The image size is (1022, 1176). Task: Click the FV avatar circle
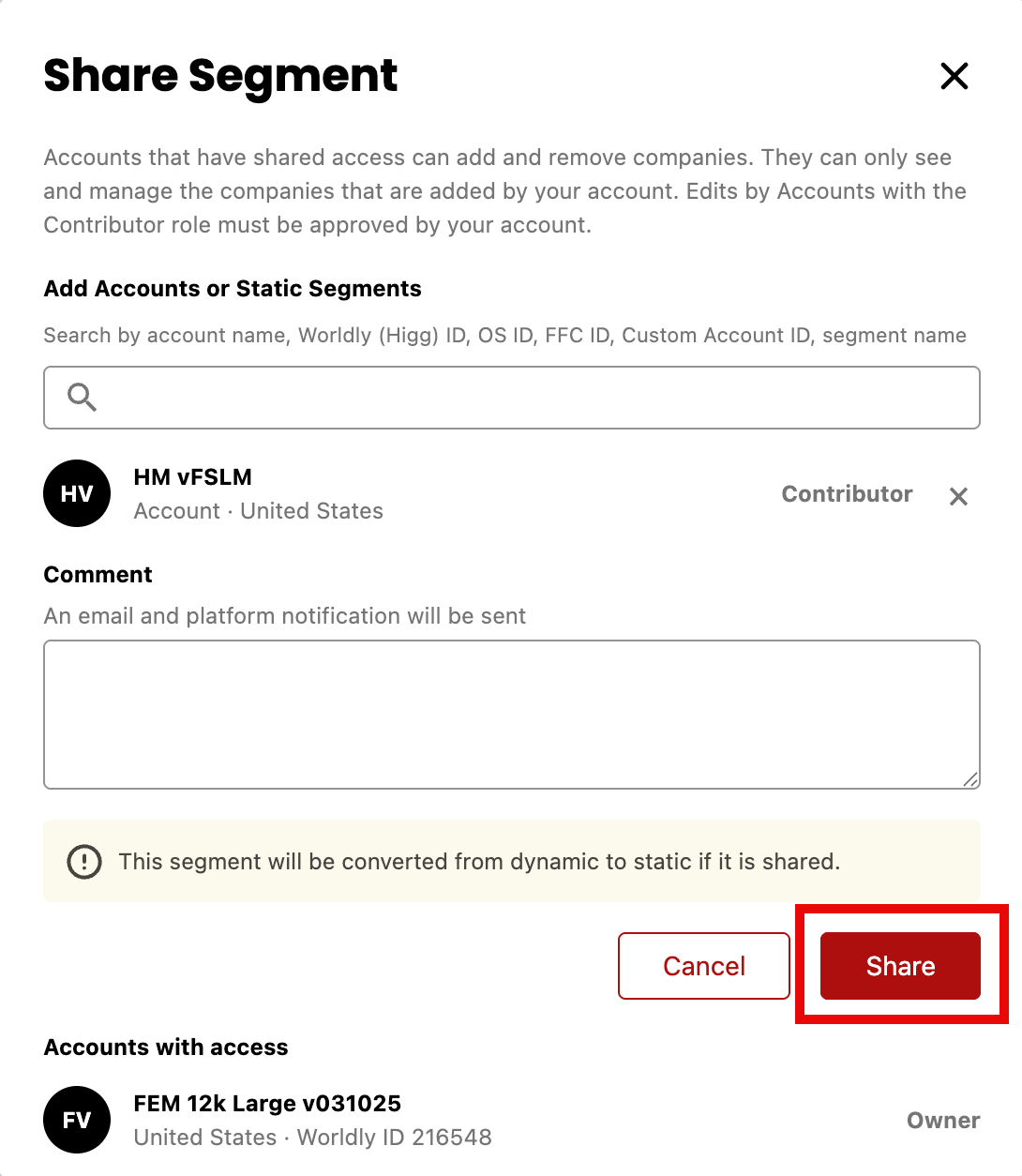(x=77, y=1120)
